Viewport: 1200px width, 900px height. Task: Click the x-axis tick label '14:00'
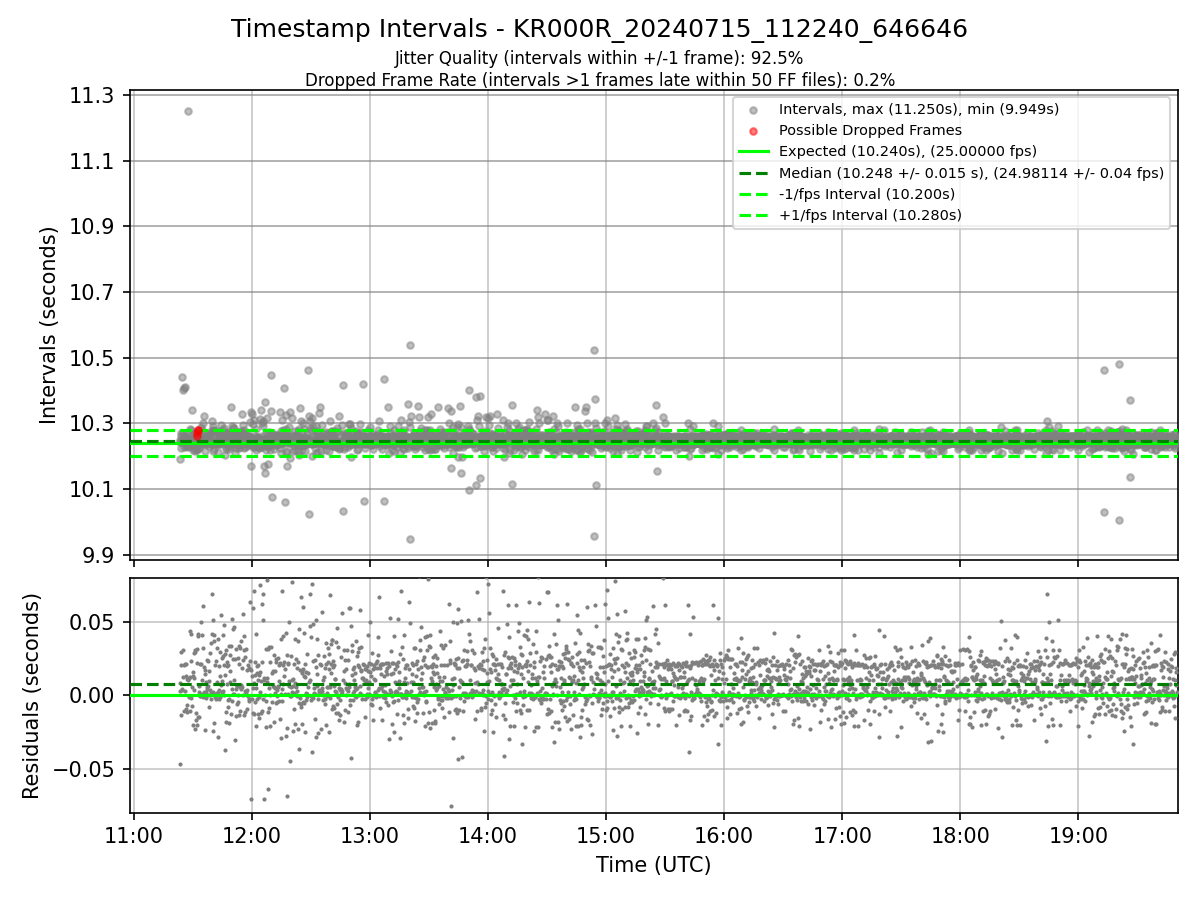click(x=488, y=834)
